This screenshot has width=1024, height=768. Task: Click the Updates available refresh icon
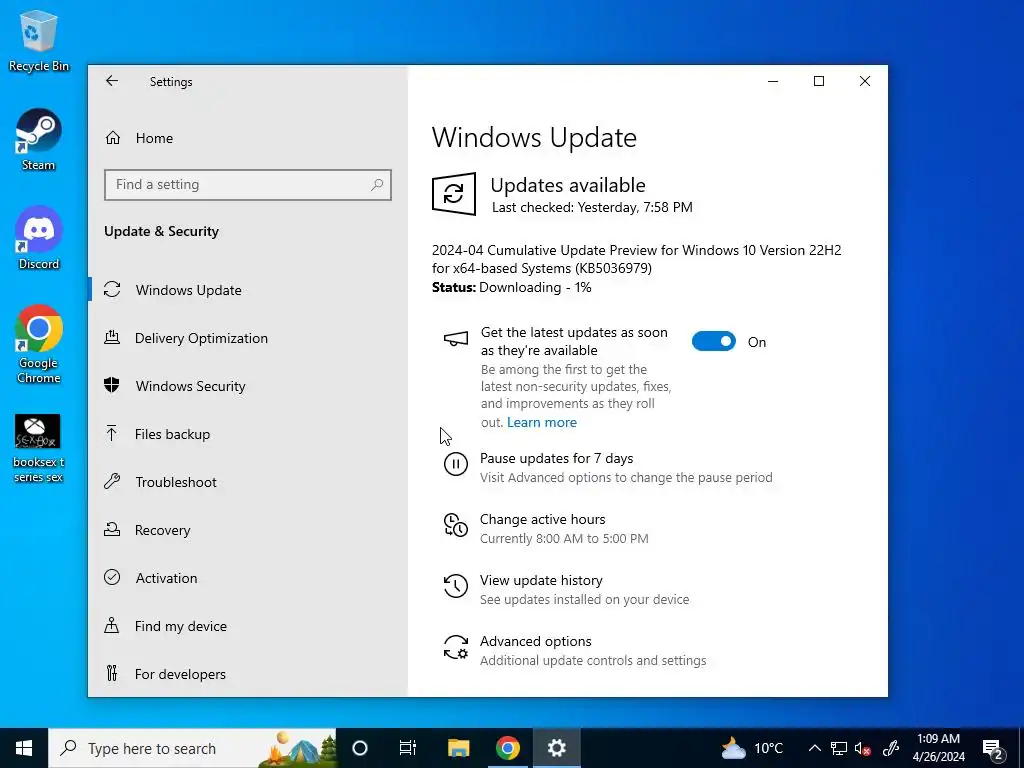454,194
